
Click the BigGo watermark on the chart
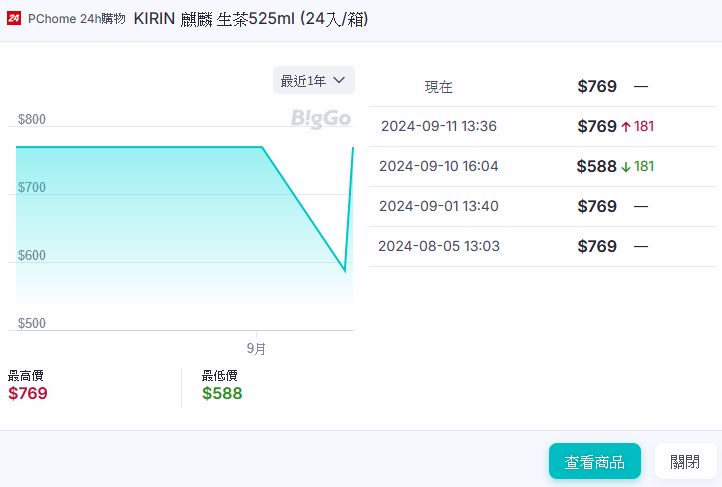point(321,119)
